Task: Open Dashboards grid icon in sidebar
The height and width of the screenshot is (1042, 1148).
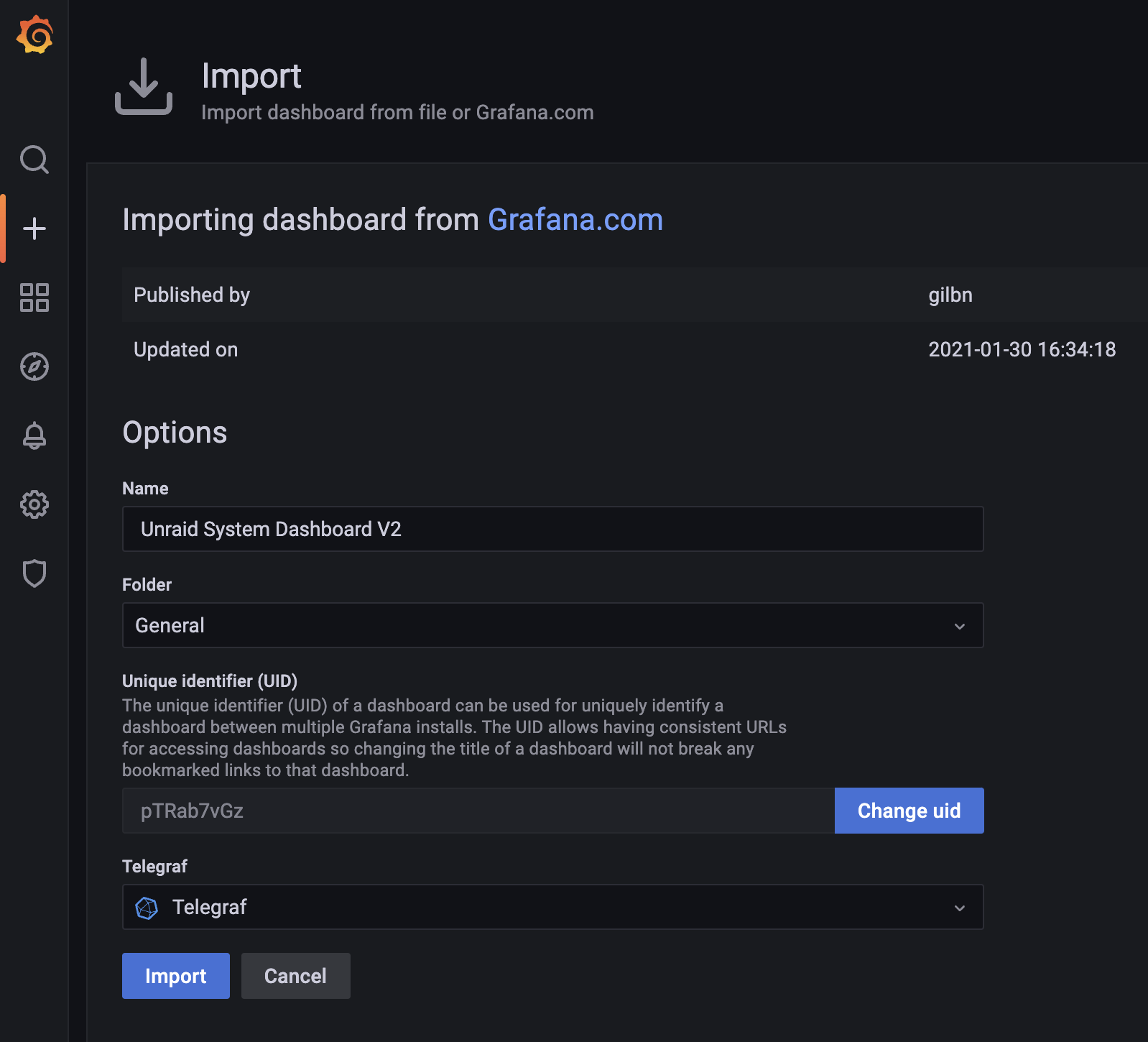Action: pos(34,298)
